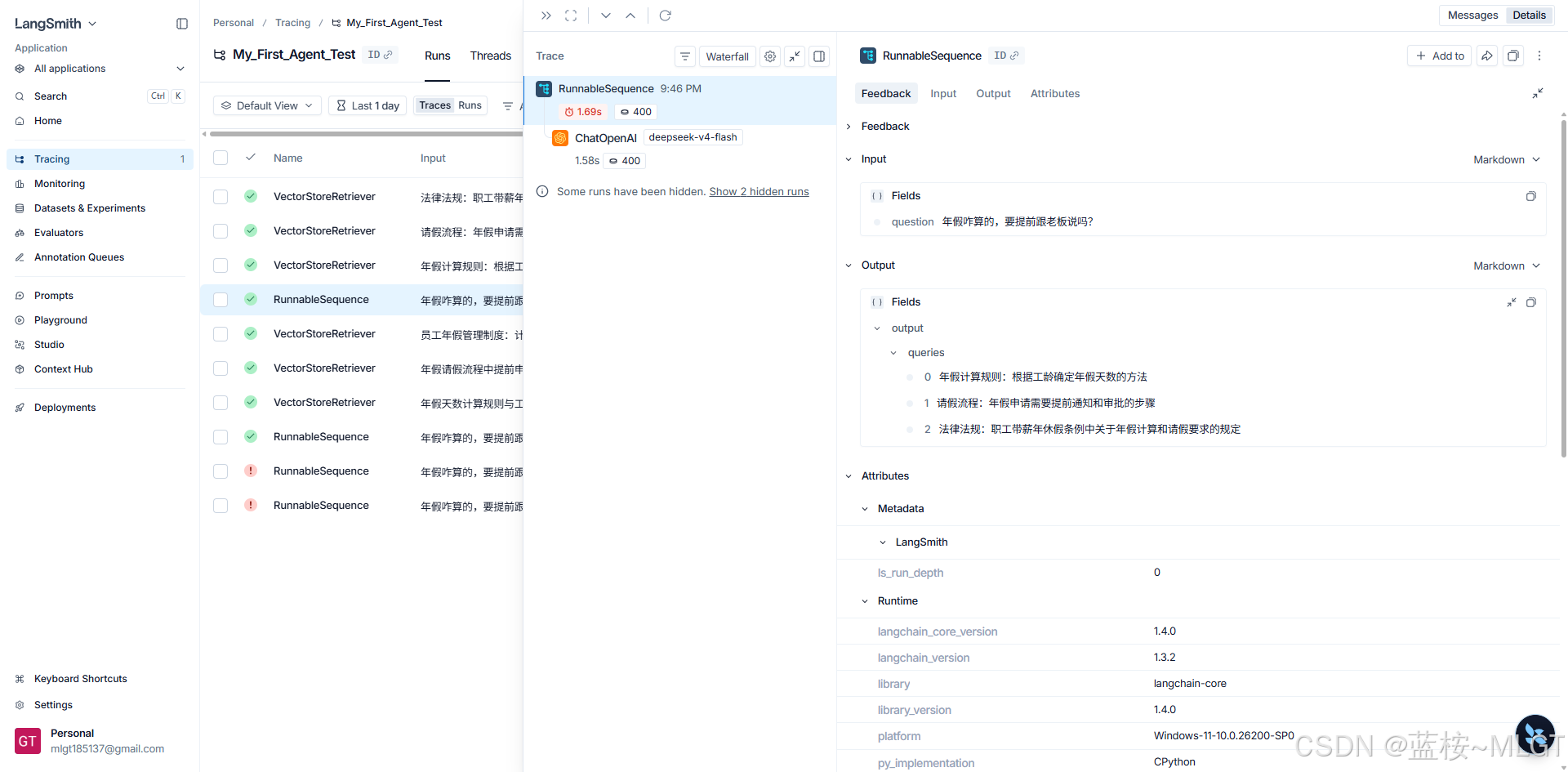Open the more options menu for the run
The image size is (1568, 772).
pos(1539,56)
